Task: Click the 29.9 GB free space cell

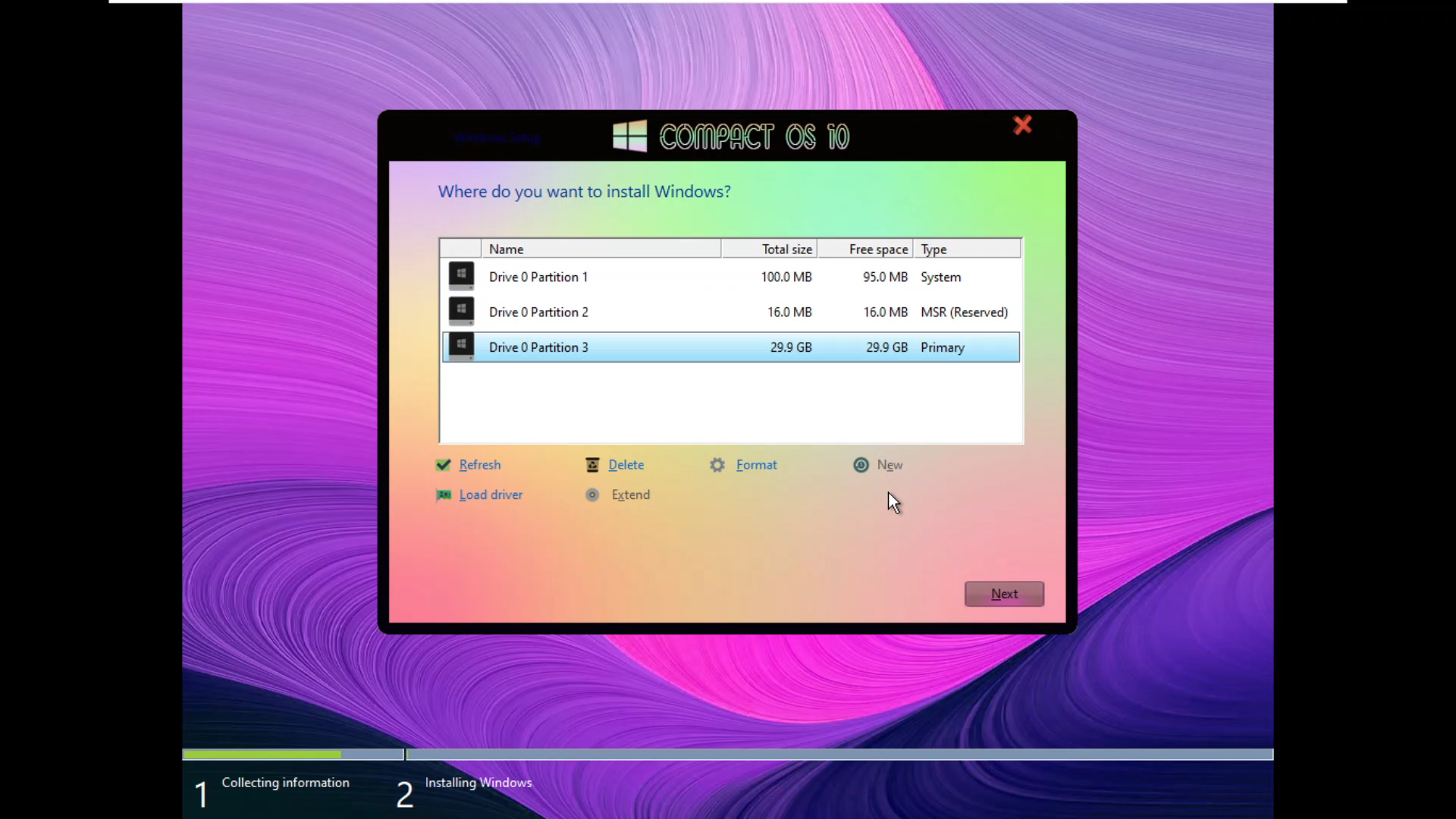Action: pyautogui.click(x=886, y=347)
